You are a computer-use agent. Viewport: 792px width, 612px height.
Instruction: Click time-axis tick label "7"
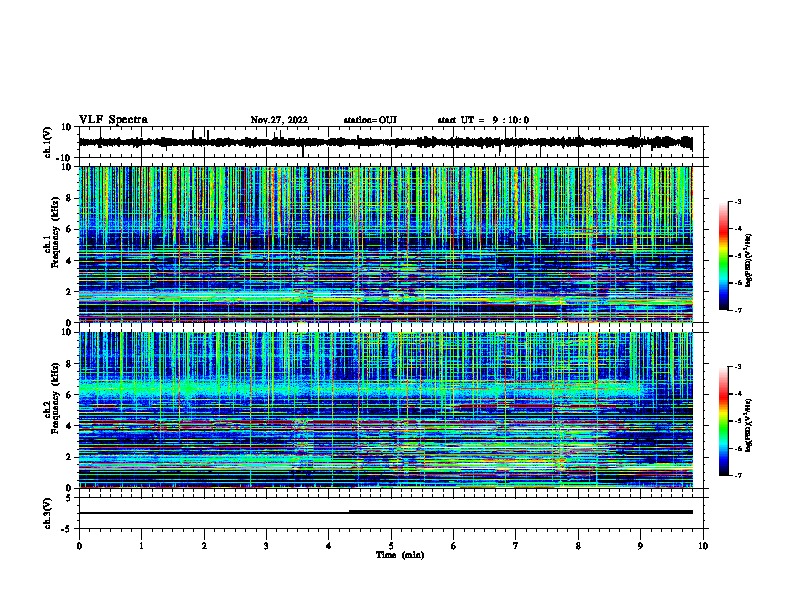click(516, 546)
